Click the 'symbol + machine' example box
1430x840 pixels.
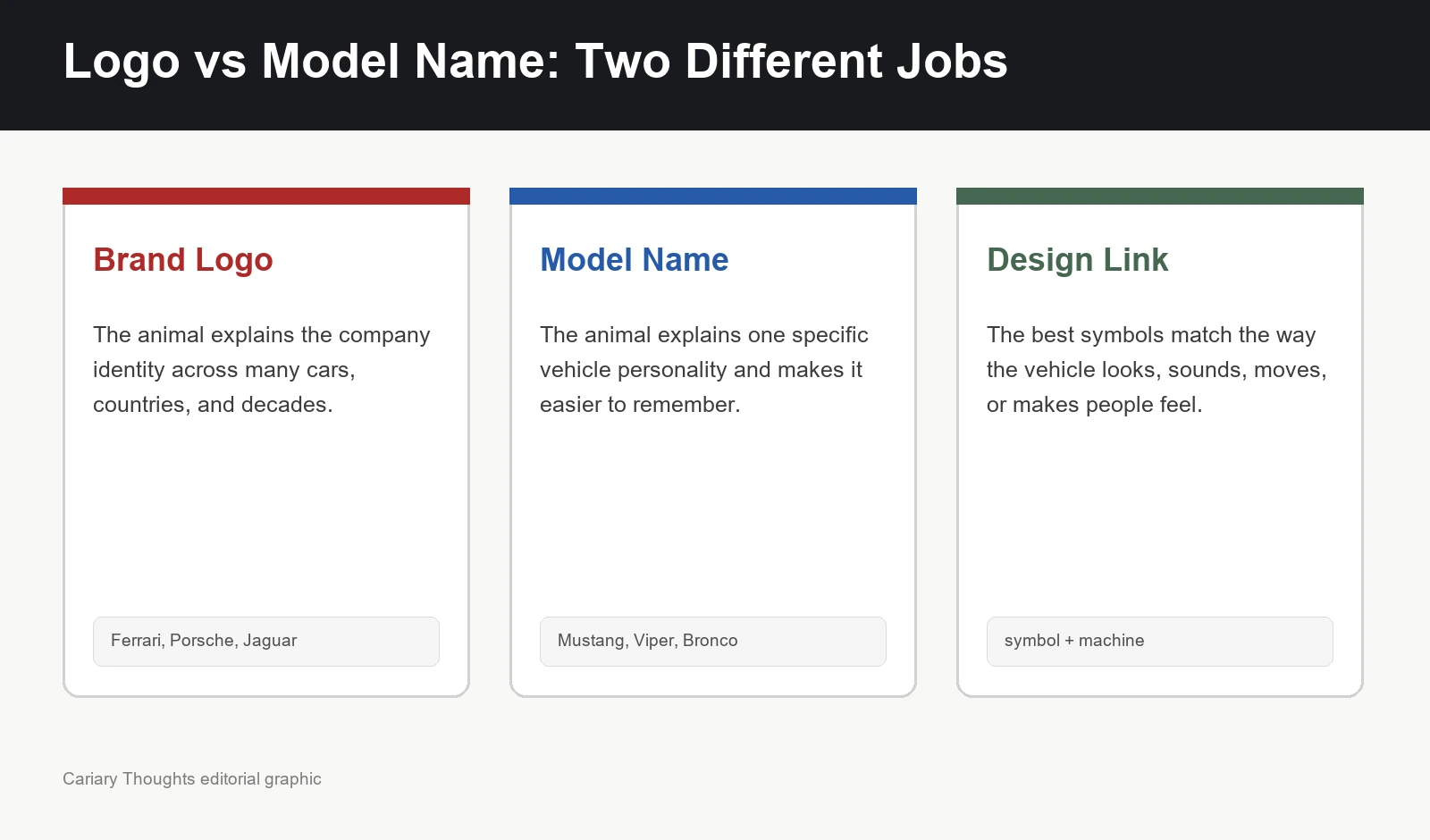click(x=1160, y=642)
